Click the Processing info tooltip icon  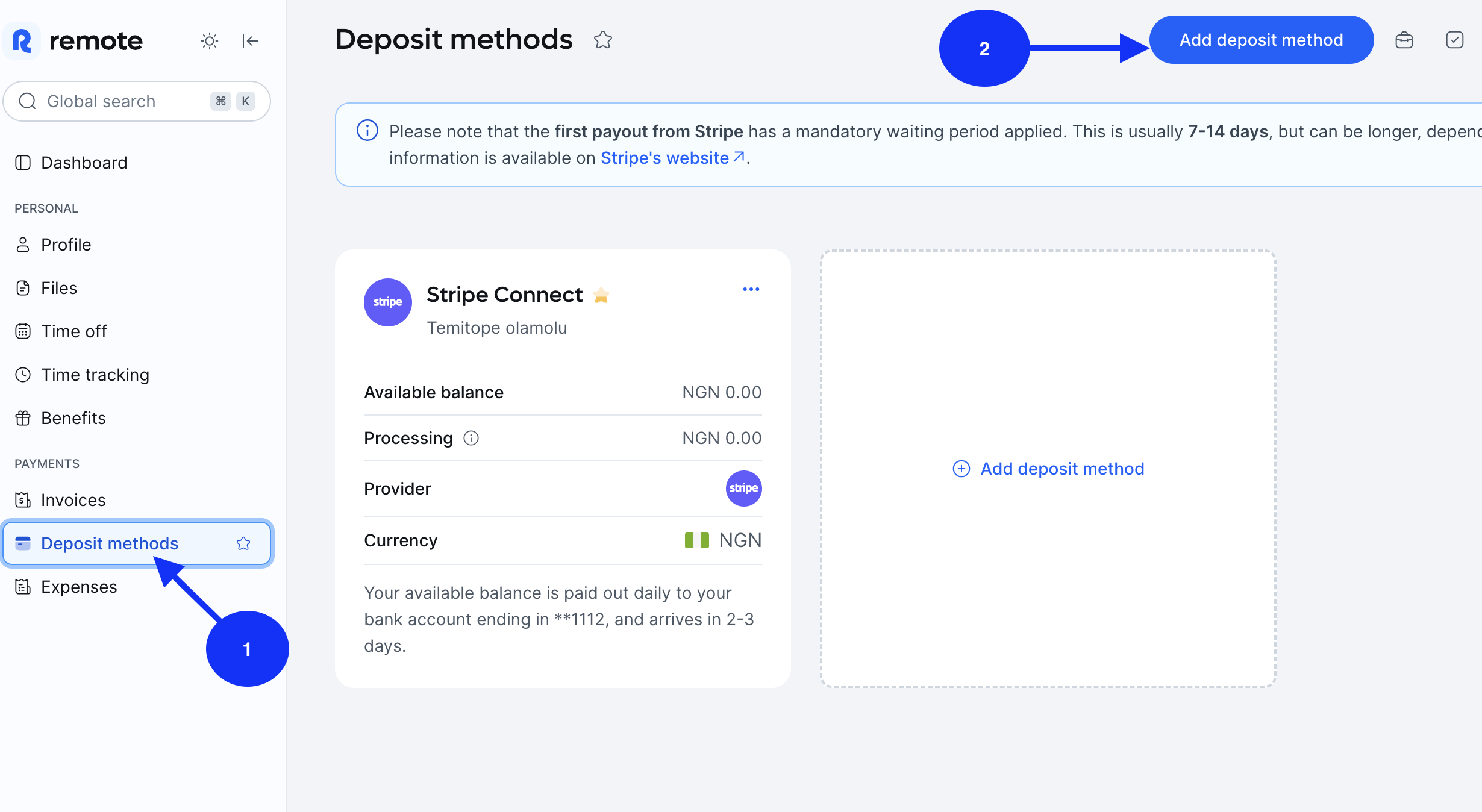(471, 438)
